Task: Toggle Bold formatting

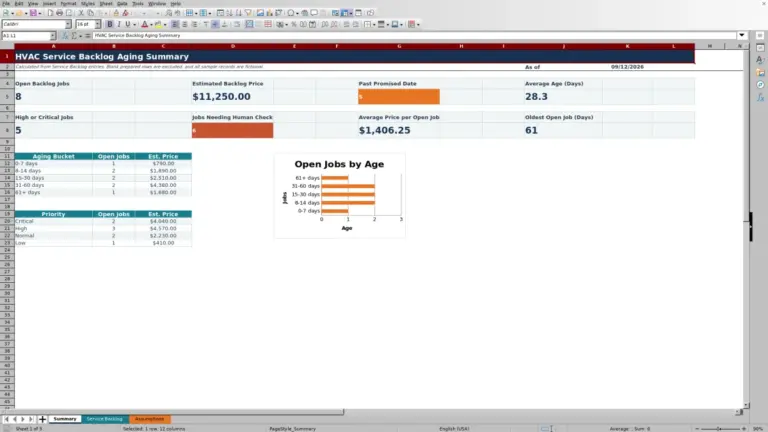Action: point(110,24)
